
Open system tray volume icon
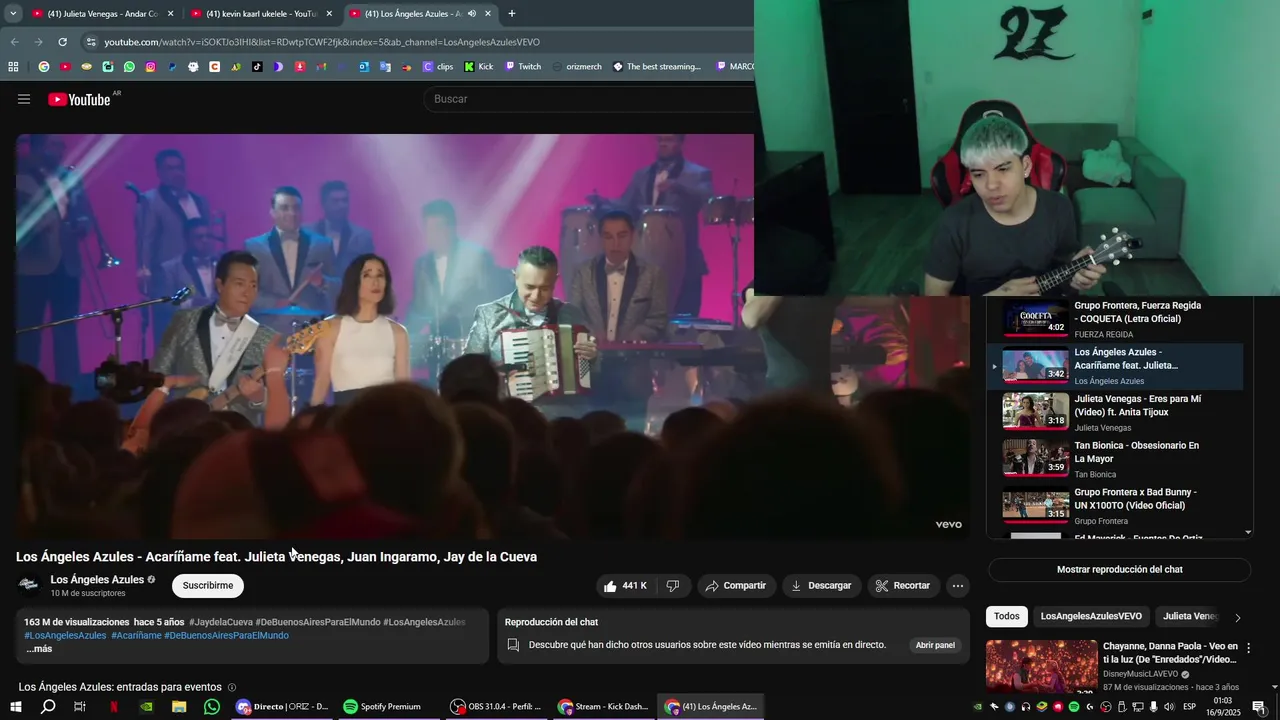tap(1169, 707)
